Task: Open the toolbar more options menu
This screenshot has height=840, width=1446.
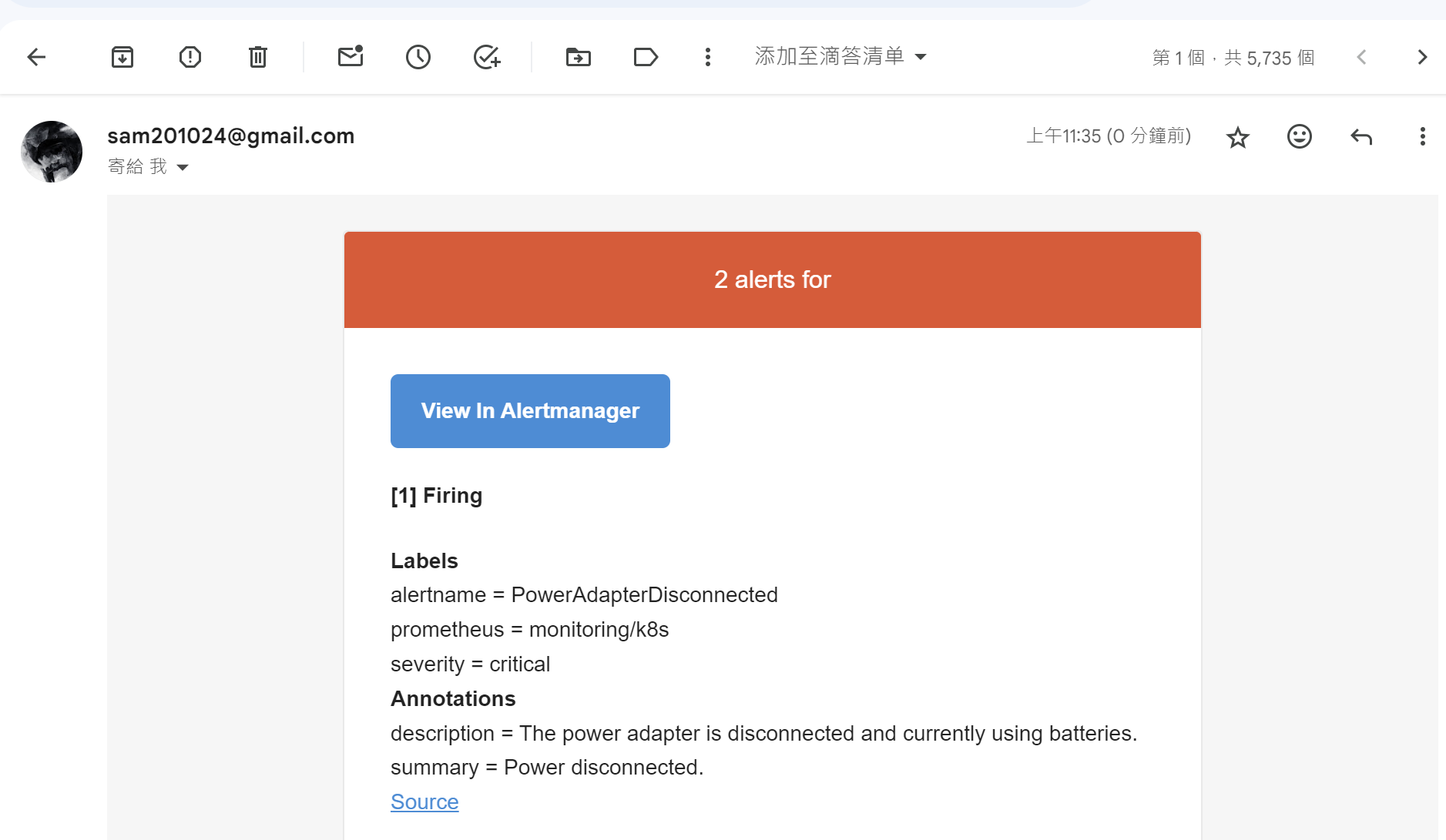Action: coord(707,57)
